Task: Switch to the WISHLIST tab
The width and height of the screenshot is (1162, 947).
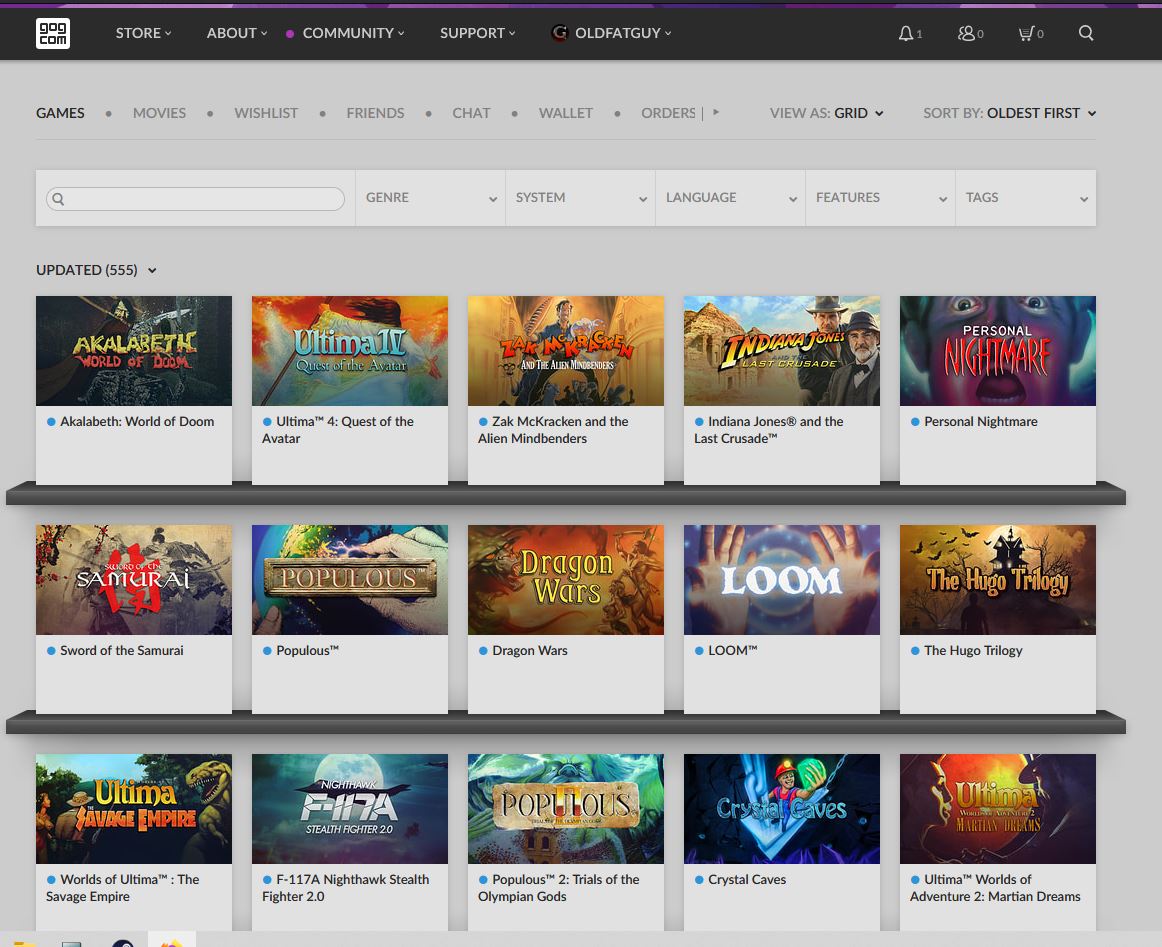Action: (x=266, y=113)
